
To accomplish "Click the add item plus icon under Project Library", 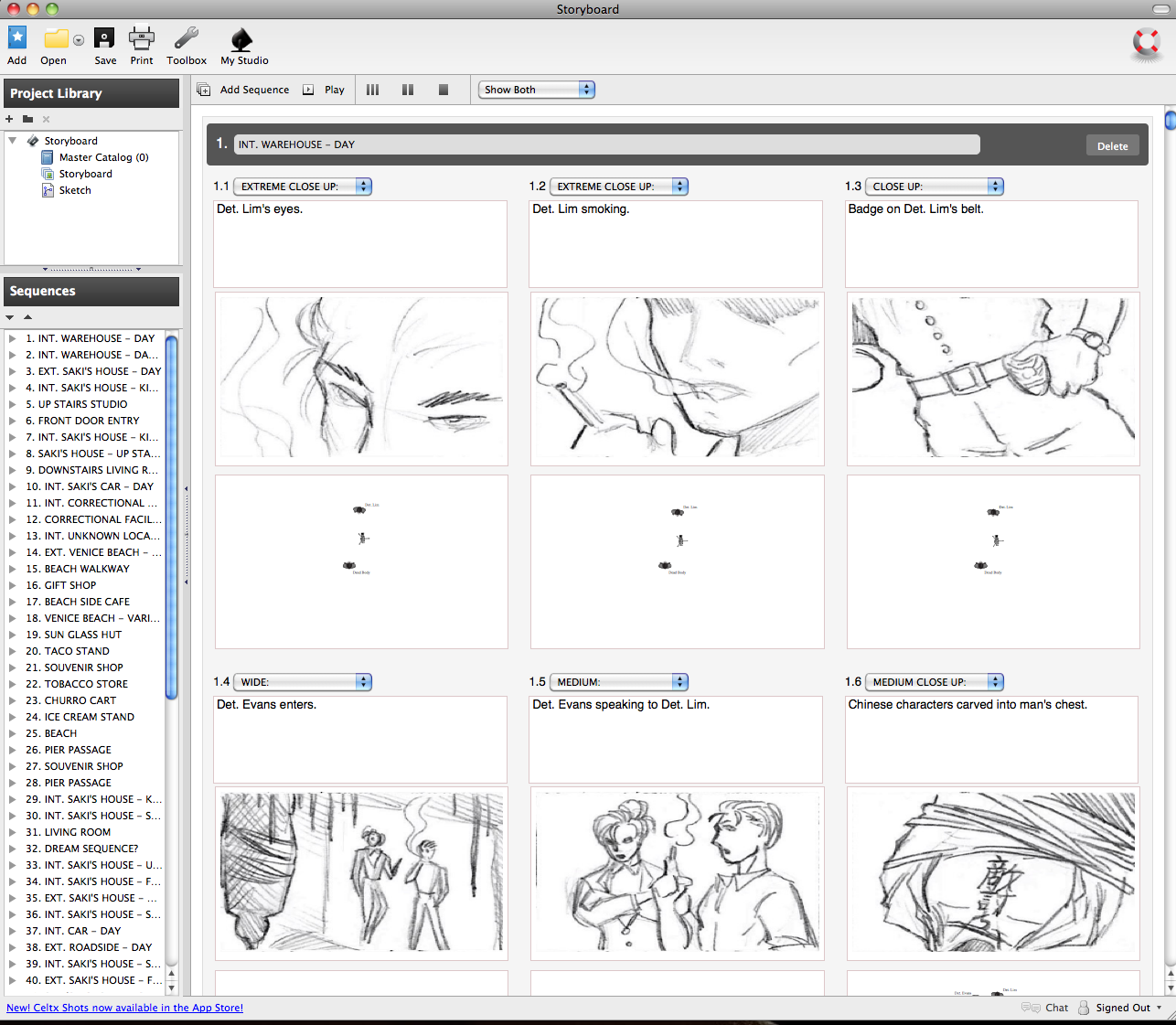I will pyautogui.click(x=9, y=119).
